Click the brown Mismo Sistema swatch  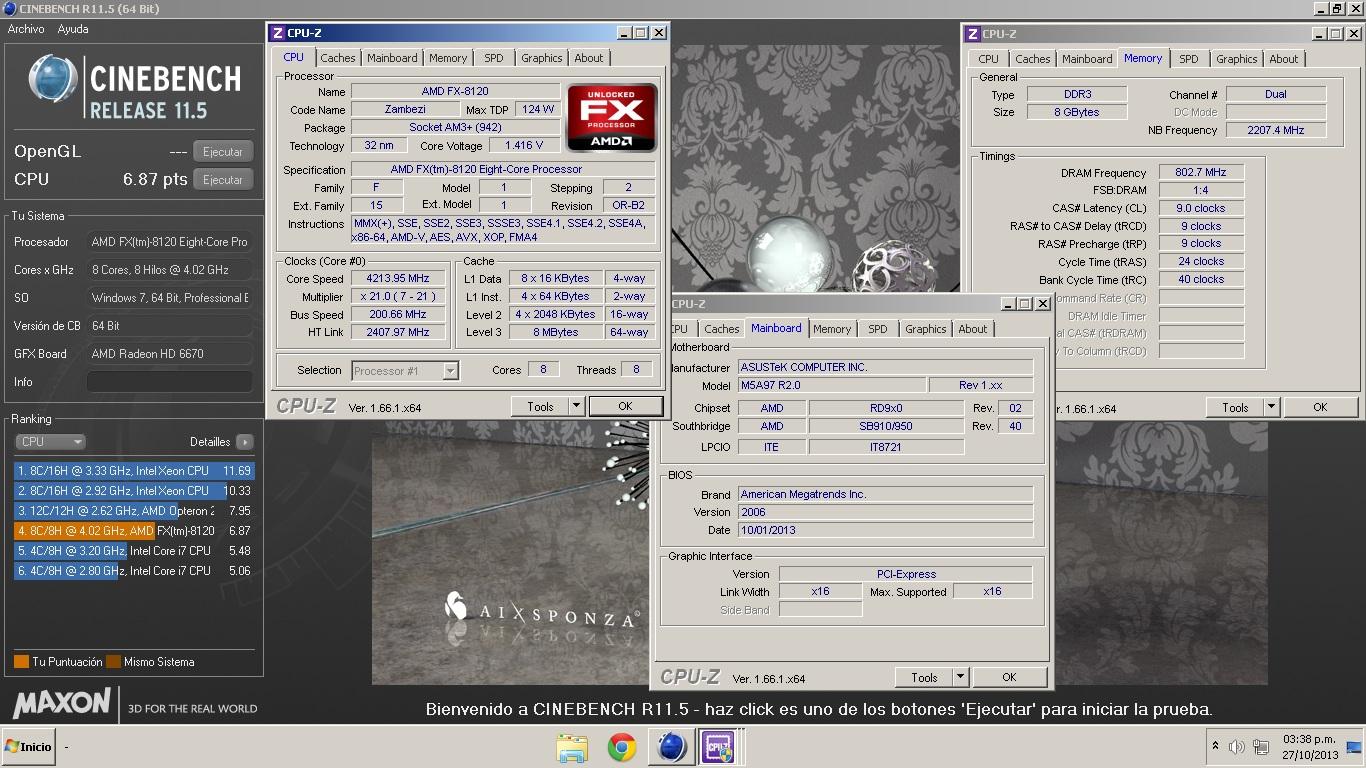coord(114,662)
